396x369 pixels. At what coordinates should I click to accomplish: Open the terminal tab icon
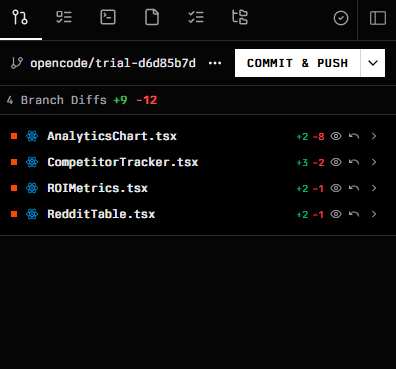(108, 17)
